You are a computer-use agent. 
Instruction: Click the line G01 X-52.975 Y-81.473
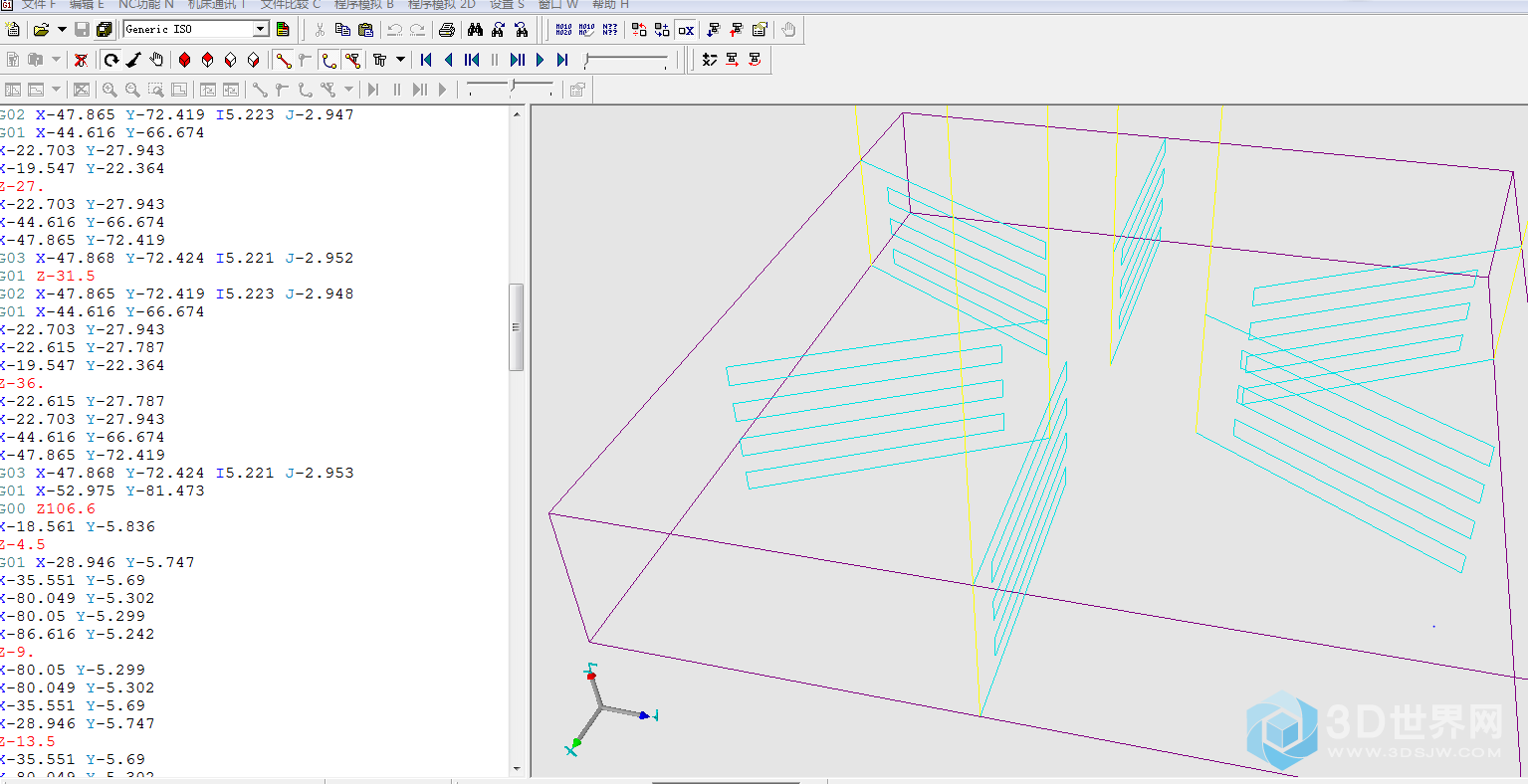tap(102, 490)
